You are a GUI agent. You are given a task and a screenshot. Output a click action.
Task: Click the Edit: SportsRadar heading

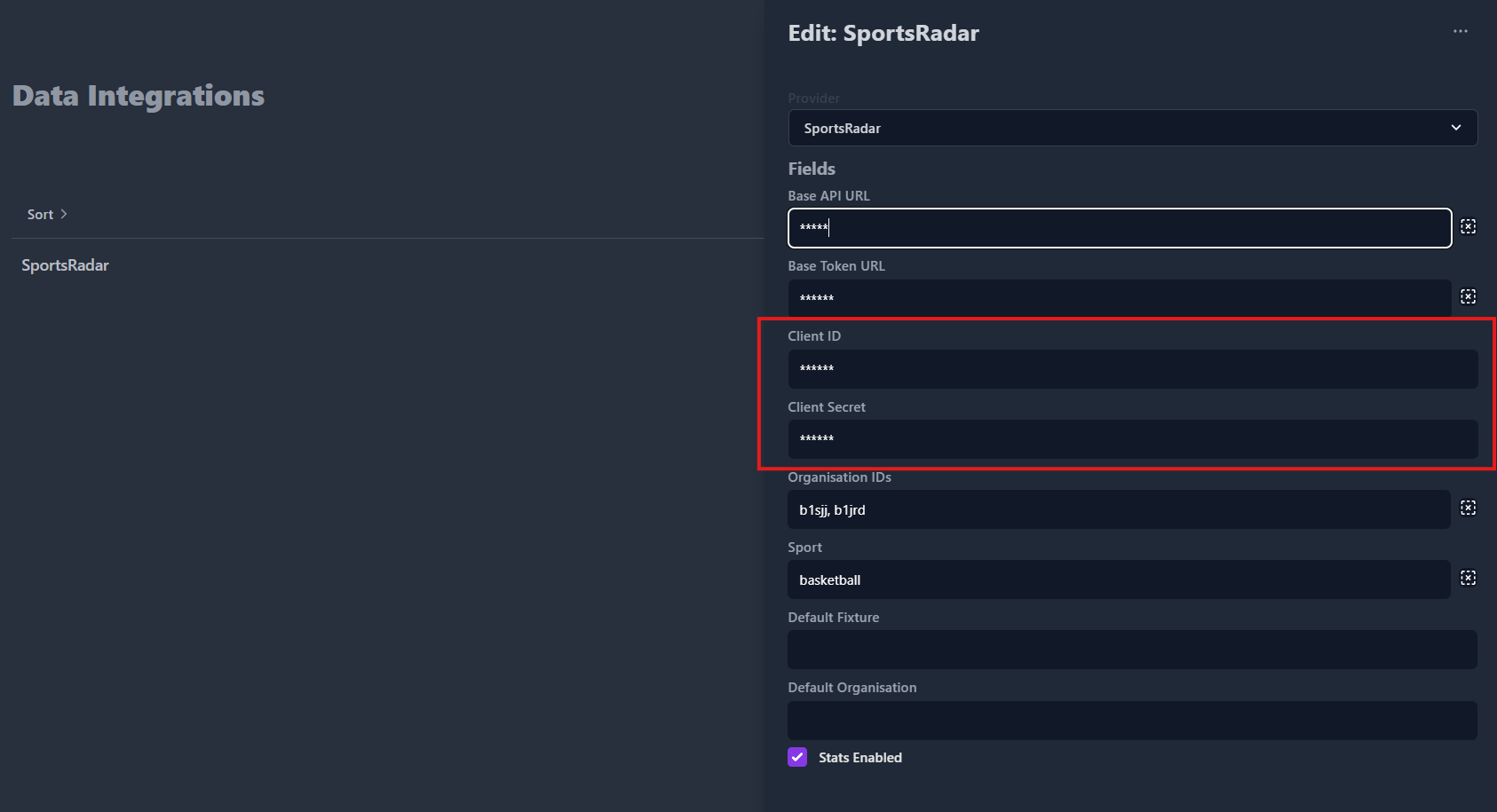click(x=883, y=34)
